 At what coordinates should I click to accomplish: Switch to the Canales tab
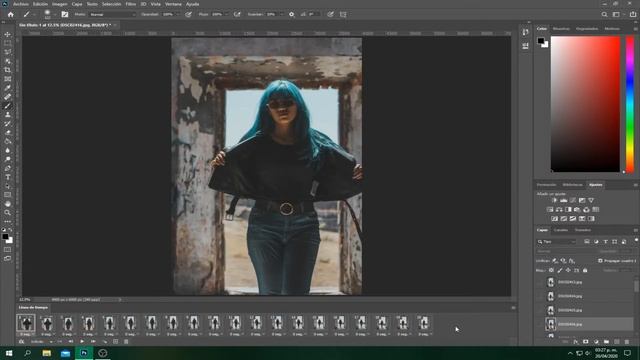coord(561,230)
